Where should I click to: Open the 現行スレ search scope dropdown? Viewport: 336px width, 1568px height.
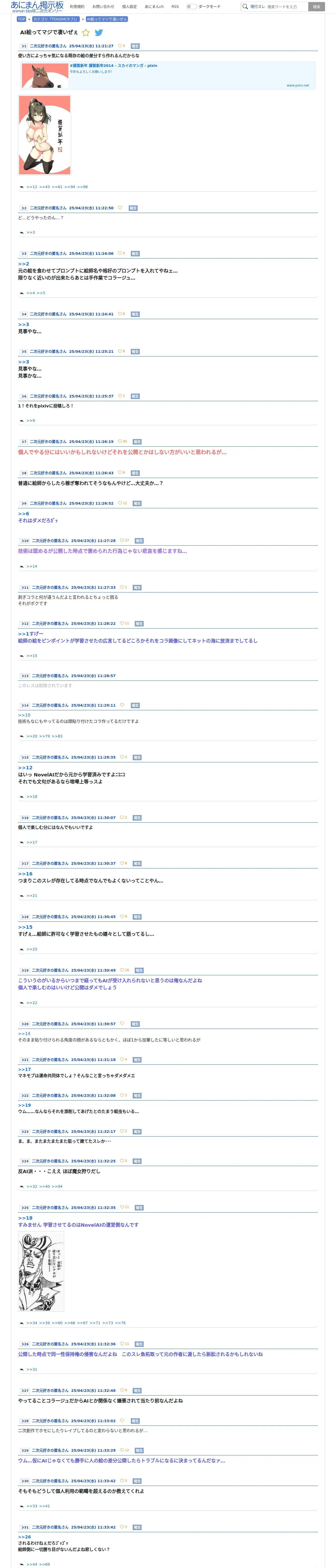pyautogui.click(x=257, y=7)
